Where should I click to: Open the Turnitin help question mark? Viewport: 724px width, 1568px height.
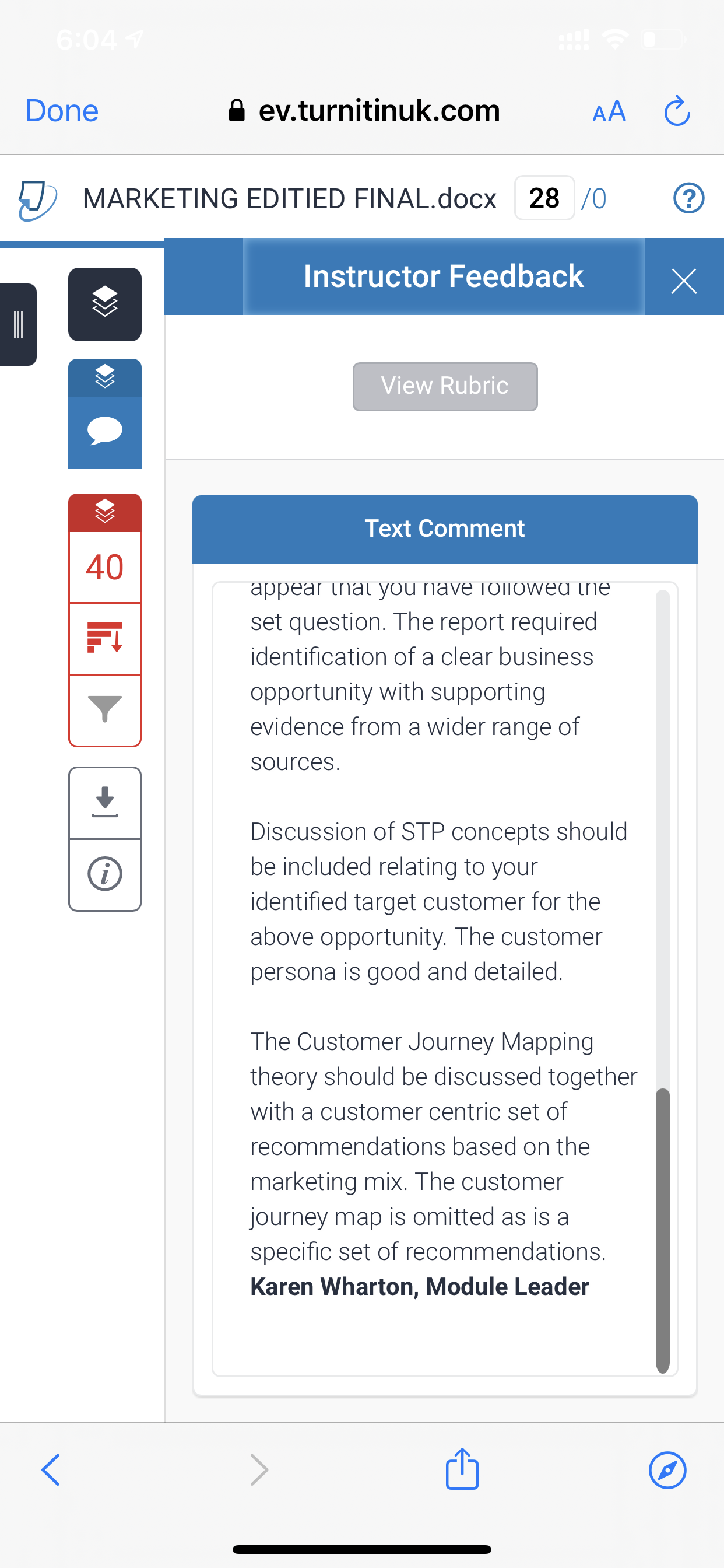point(688,198)
